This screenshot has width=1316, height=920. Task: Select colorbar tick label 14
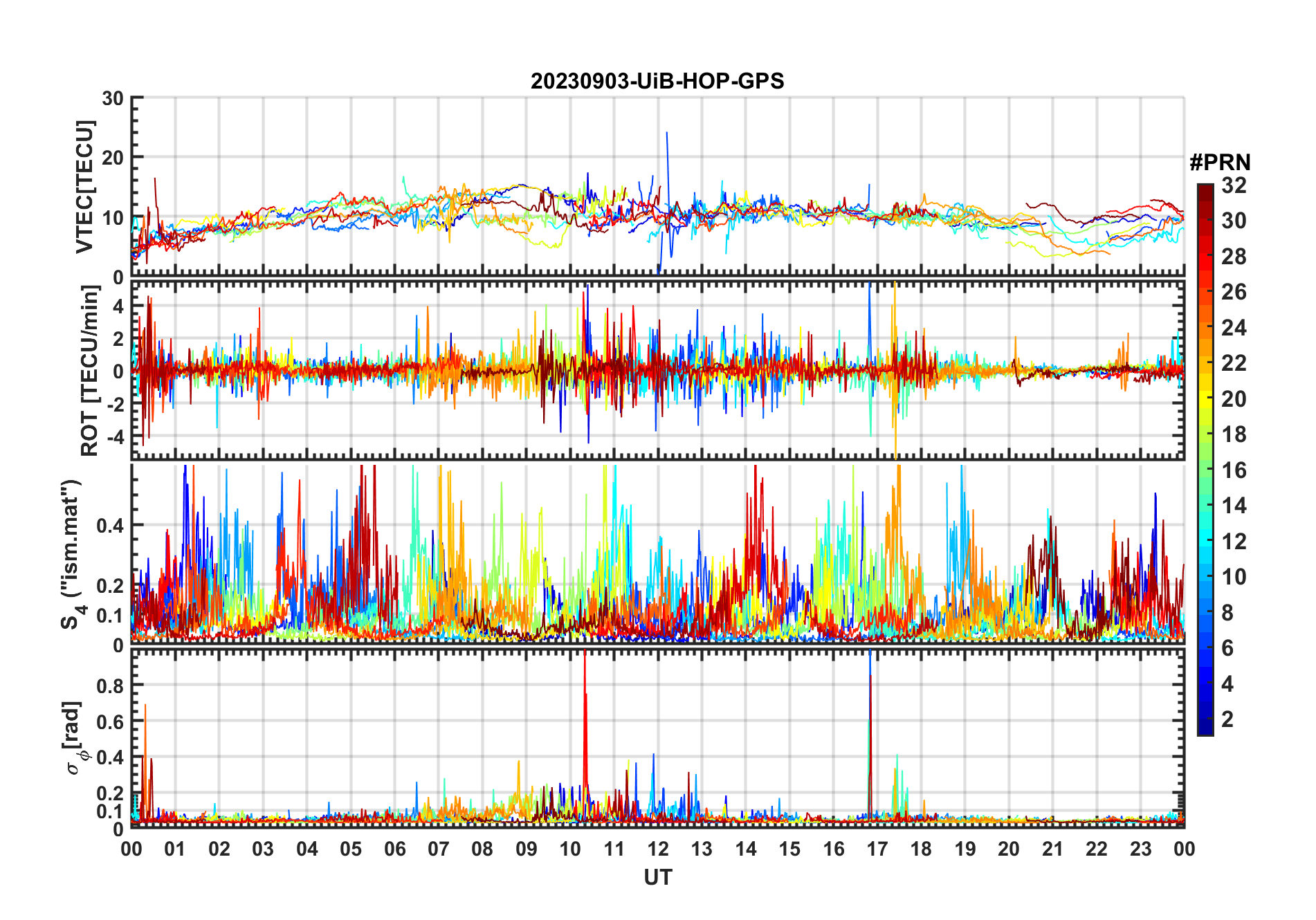tap(1234, 506)
